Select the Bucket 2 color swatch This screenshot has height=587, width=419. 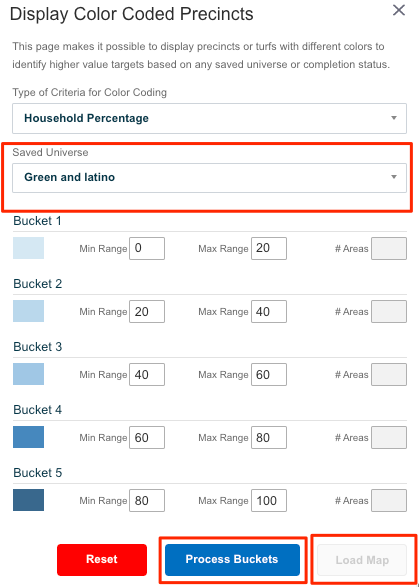(x=28, y=311)
